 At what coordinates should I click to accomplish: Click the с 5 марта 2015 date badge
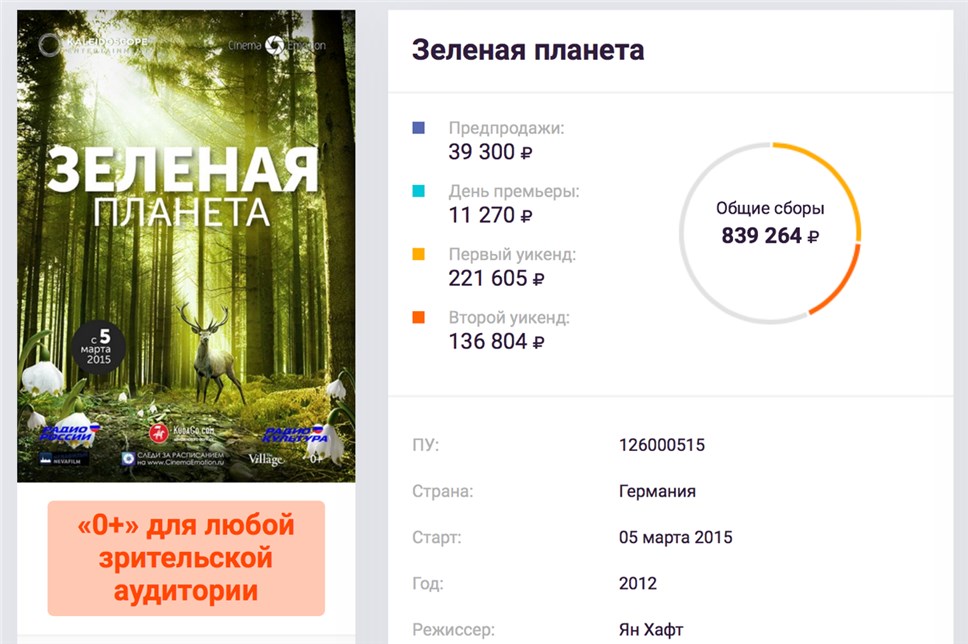[98, 347]
